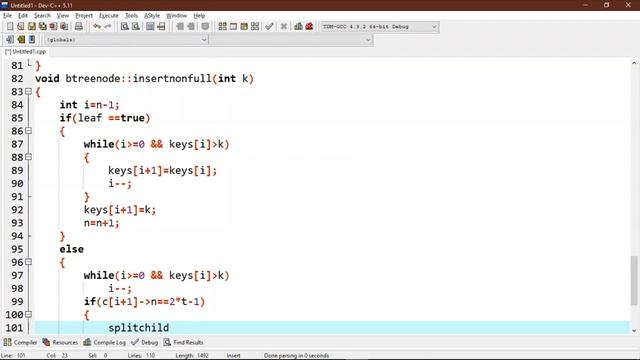640x360 pixels.
Task: Collapse the code fold at line 88
Action: 28,157
